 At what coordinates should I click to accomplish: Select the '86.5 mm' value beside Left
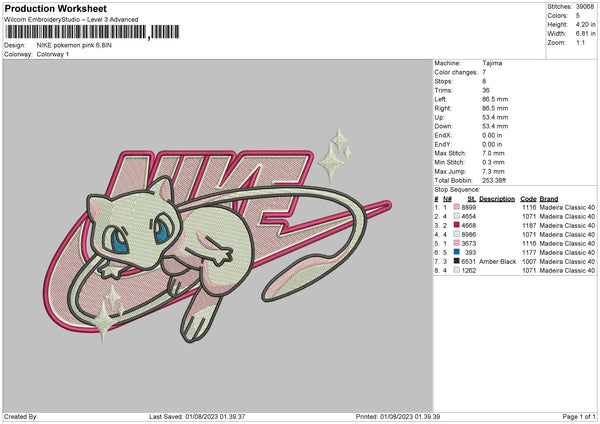coord(495,99)
